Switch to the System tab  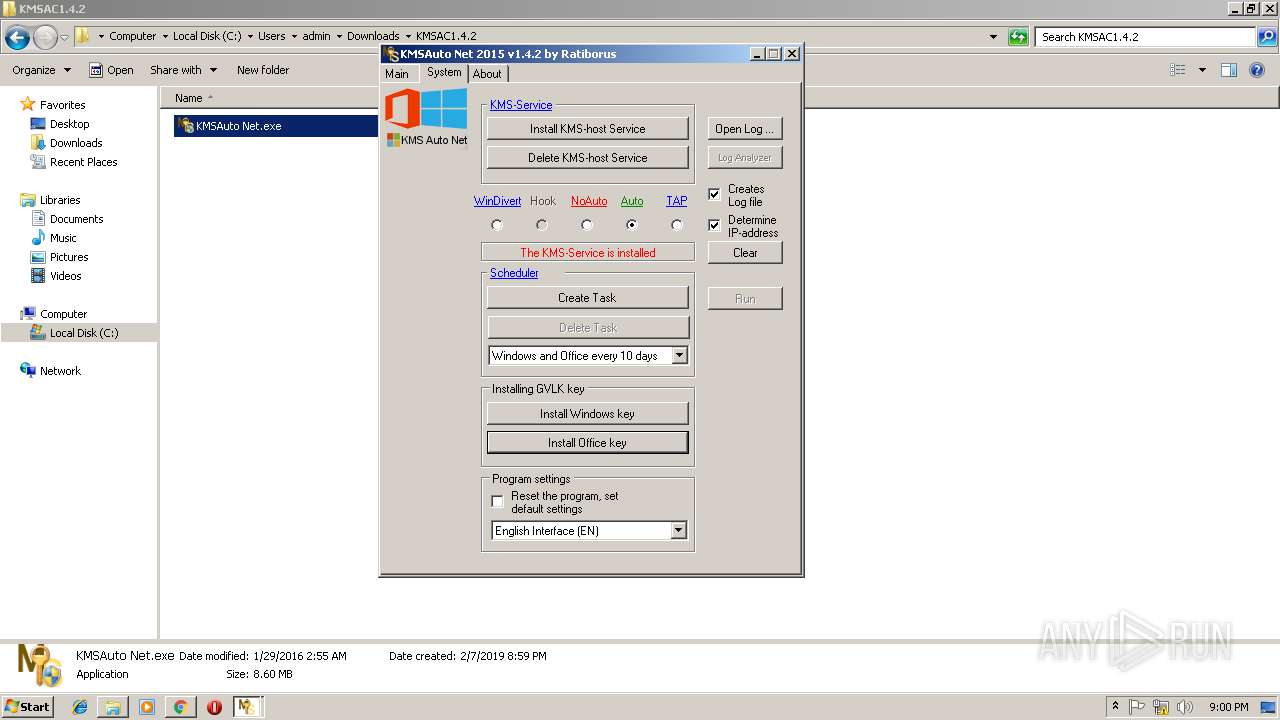[x=444, y=72]
